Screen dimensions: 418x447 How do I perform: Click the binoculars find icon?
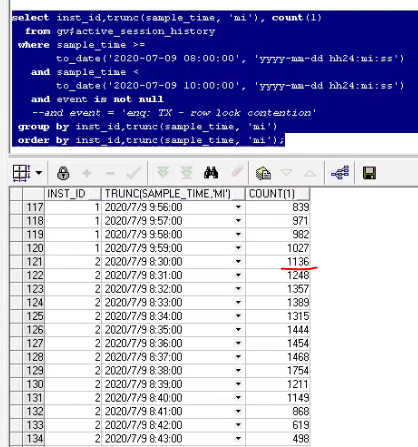(211, 173)
